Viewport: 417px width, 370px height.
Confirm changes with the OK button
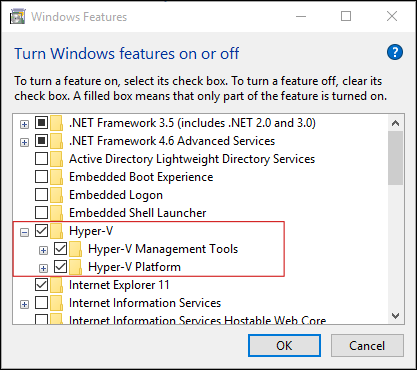[x=284, y=346]
